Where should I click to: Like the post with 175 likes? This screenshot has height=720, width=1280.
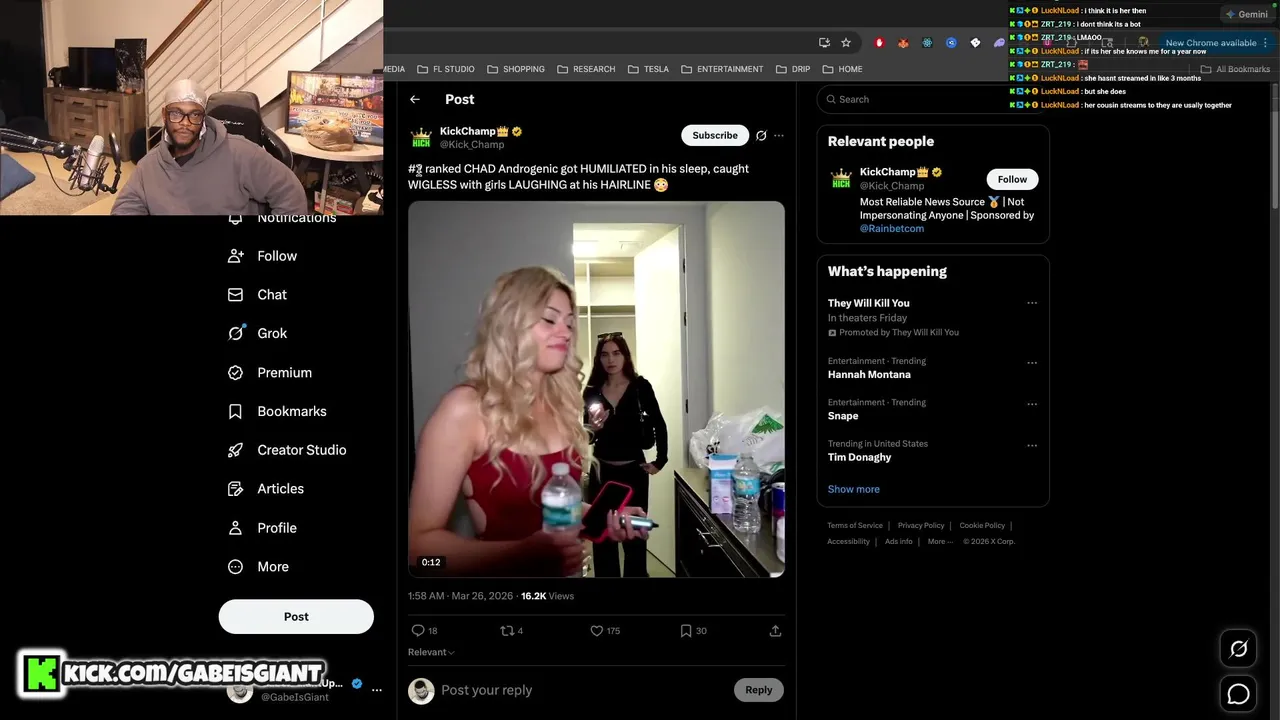pos(597,631)
